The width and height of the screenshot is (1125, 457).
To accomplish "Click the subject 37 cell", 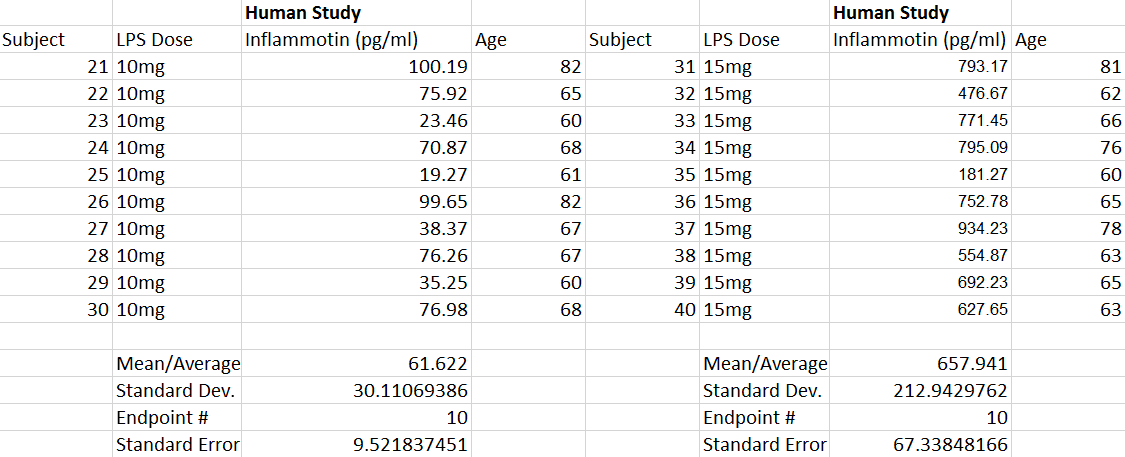I will (682, 229).
